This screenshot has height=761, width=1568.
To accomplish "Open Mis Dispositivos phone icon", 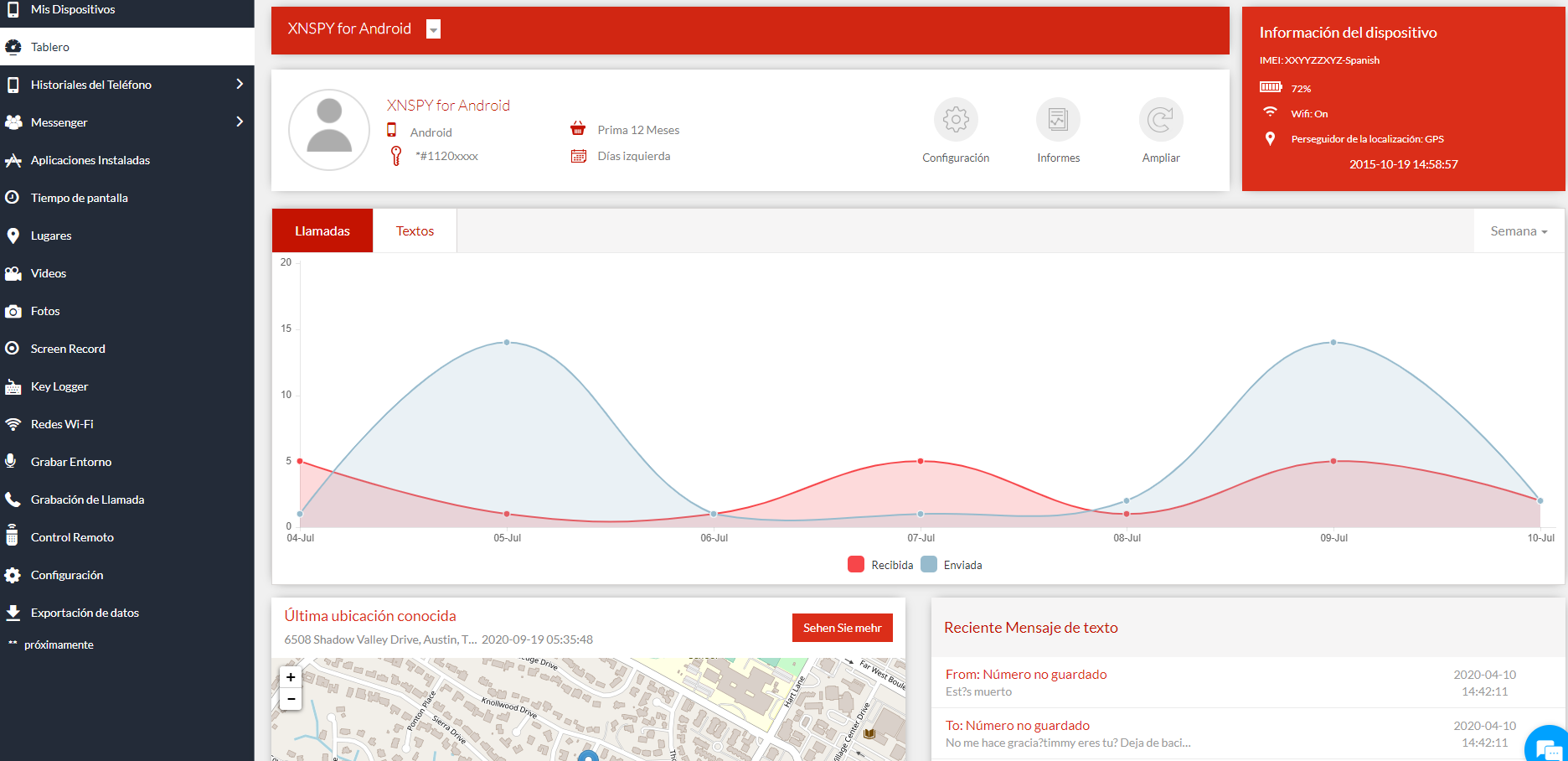I will tap(13, 9).
